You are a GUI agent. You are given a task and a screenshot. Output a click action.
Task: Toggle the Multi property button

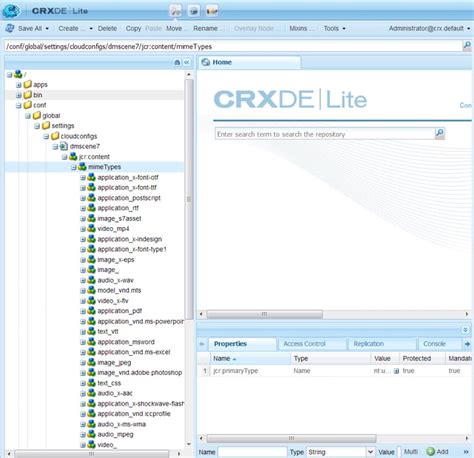411,452
